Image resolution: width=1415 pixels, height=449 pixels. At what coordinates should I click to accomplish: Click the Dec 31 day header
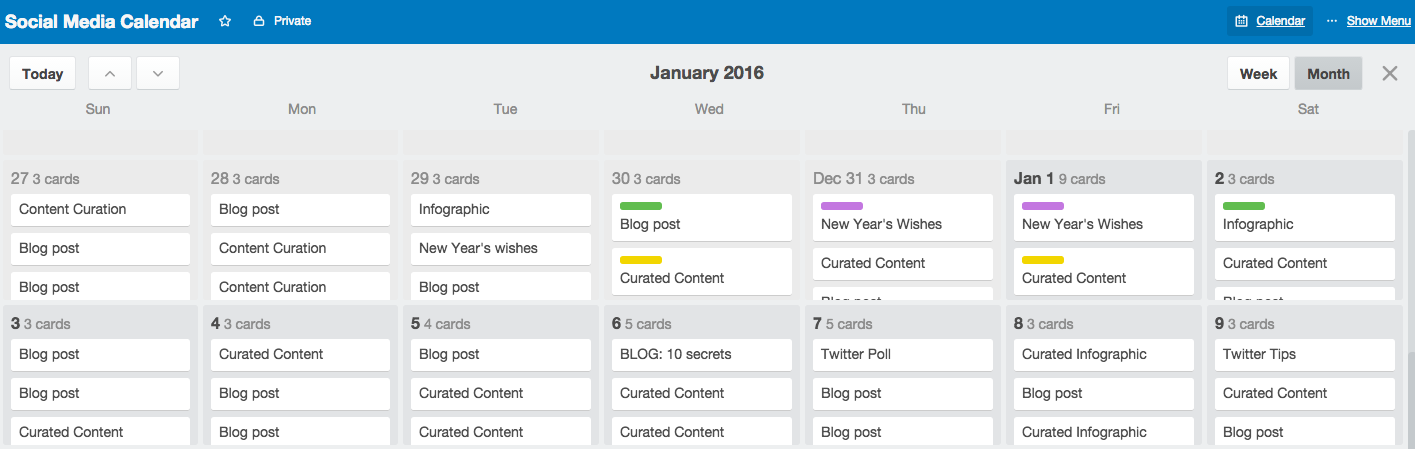click(863, 179)
